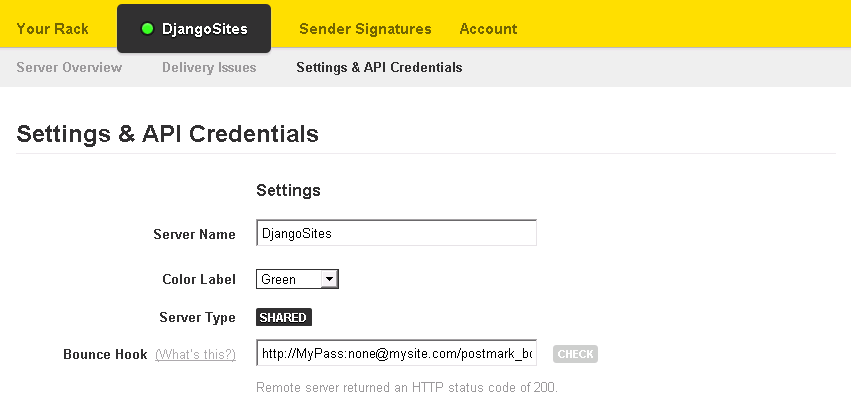The height and width of the screenshot is (401, 851).
Task: Click the Color Label field label
Action: (199, 279)
